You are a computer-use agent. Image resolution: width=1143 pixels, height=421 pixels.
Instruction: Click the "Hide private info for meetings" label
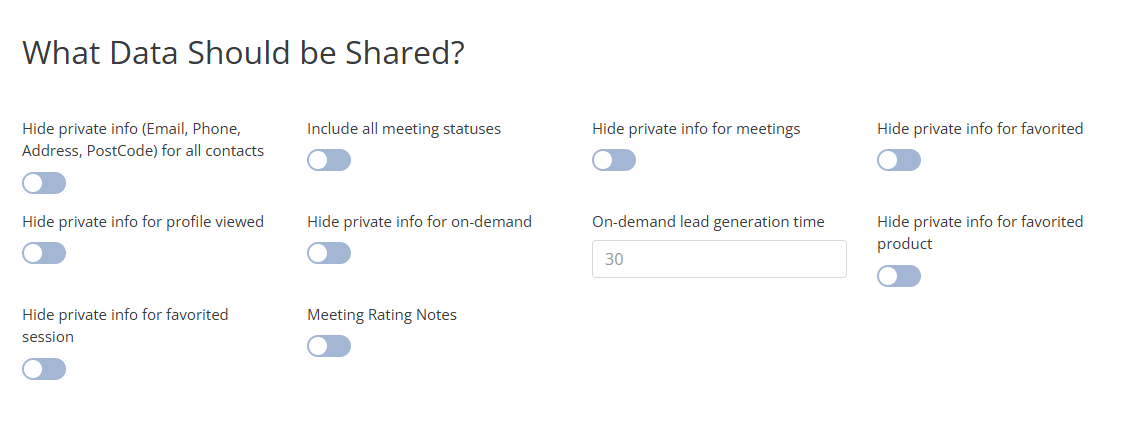[696, 129]
